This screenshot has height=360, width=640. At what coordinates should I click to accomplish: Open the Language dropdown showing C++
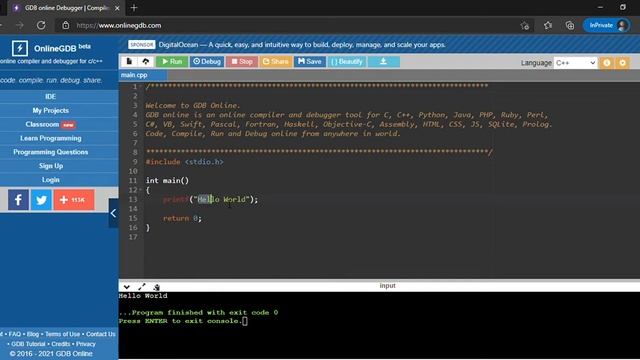pos(575,63)
